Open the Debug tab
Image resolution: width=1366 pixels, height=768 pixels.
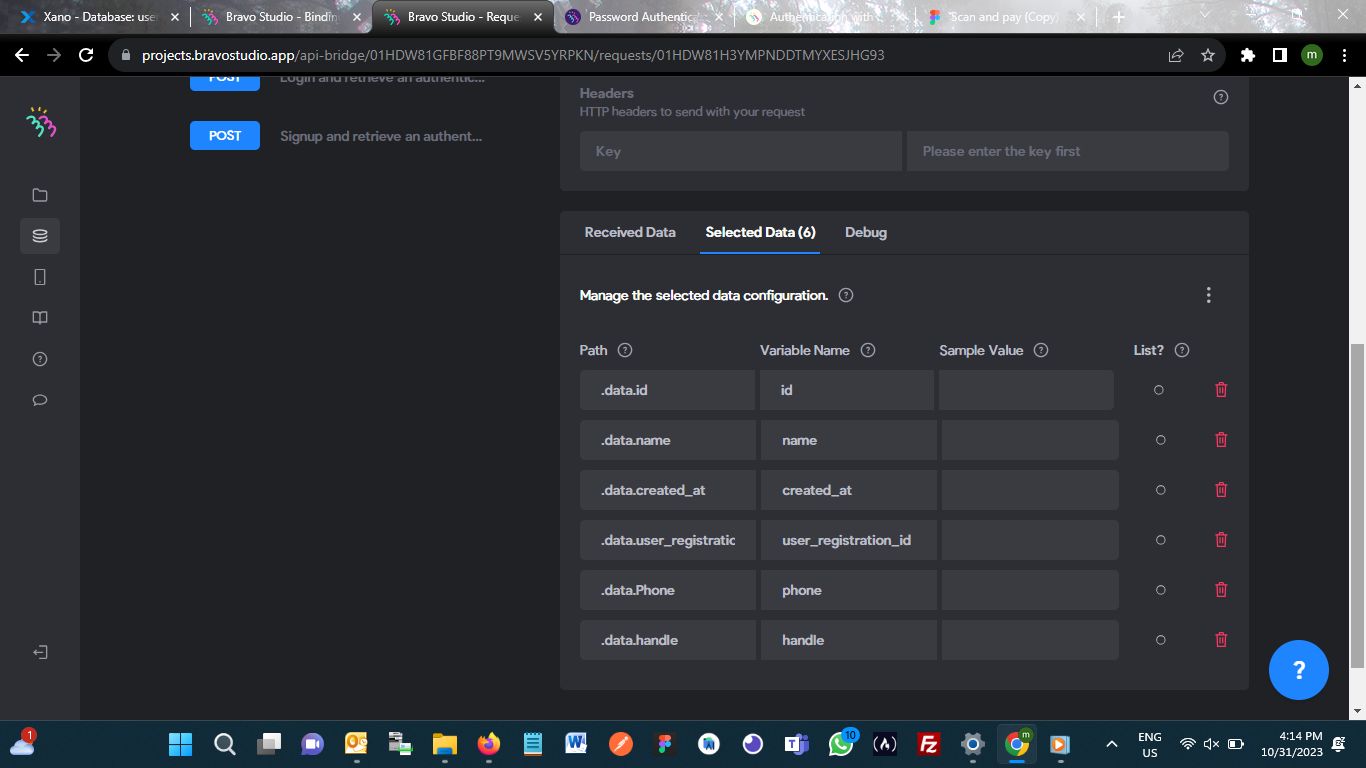tap(866, 232)
